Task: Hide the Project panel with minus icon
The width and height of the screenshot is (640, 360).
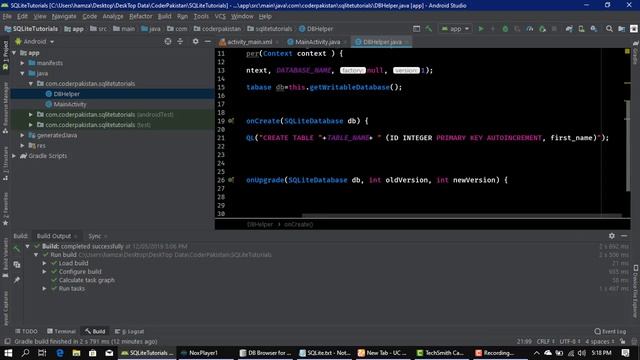Action: [x=207, y=42]
